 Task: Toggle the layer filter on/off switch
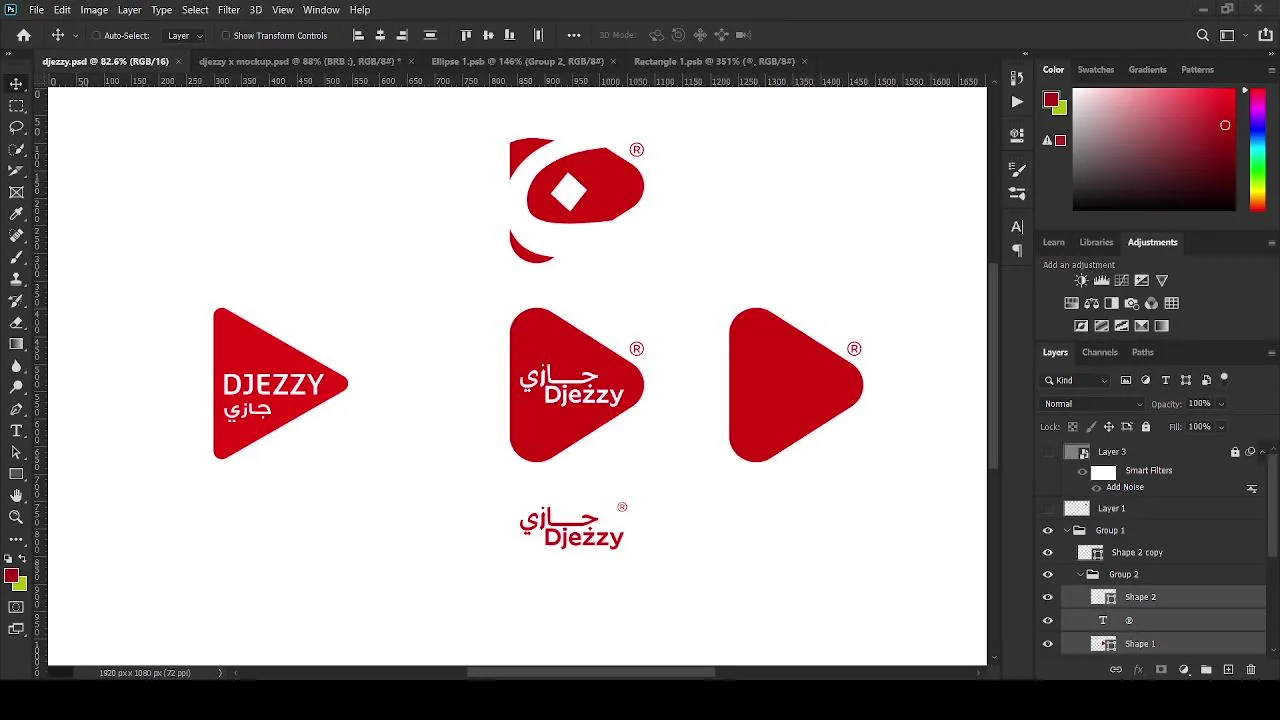[1224, 379]
